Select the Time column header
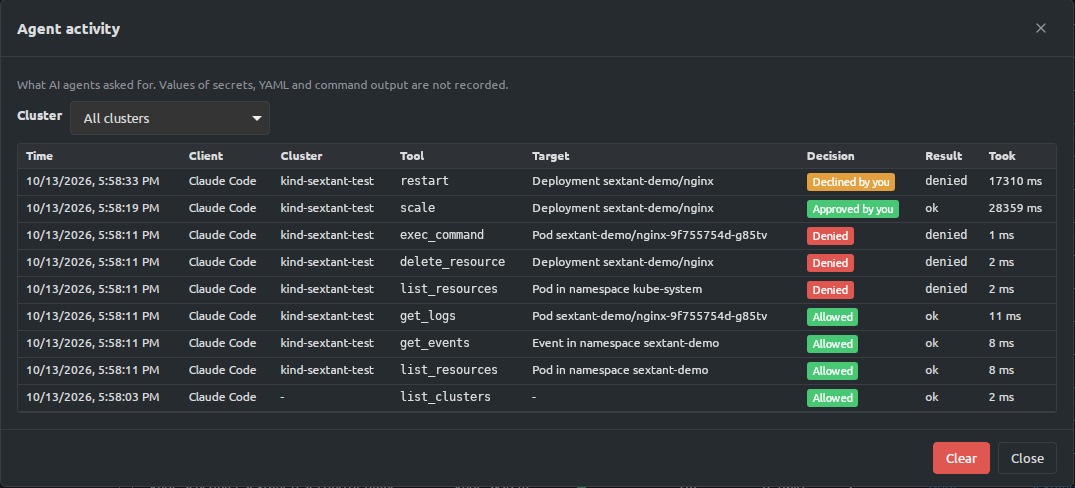1075x488 pixels. click(x=39, y=156)
